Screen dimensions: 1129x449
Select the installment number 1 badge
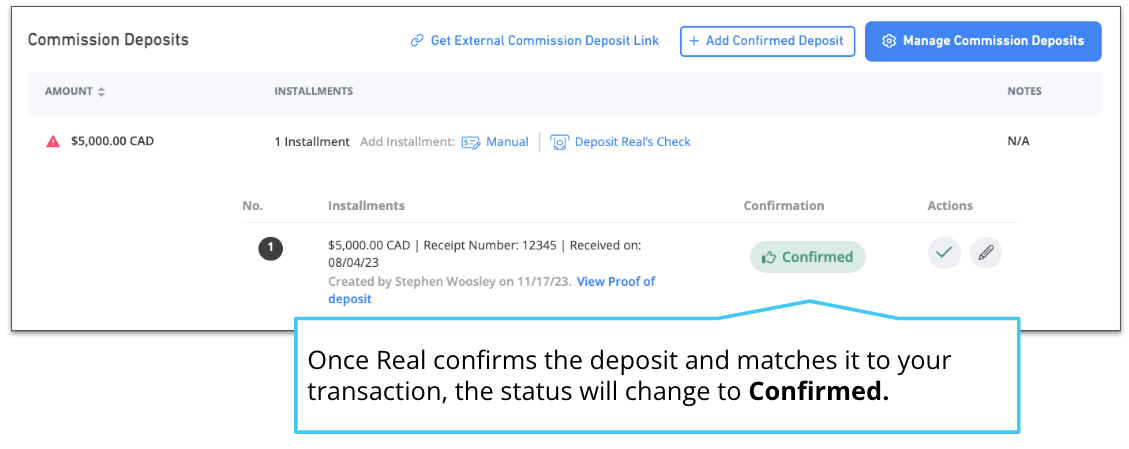[x=271, y=248]
